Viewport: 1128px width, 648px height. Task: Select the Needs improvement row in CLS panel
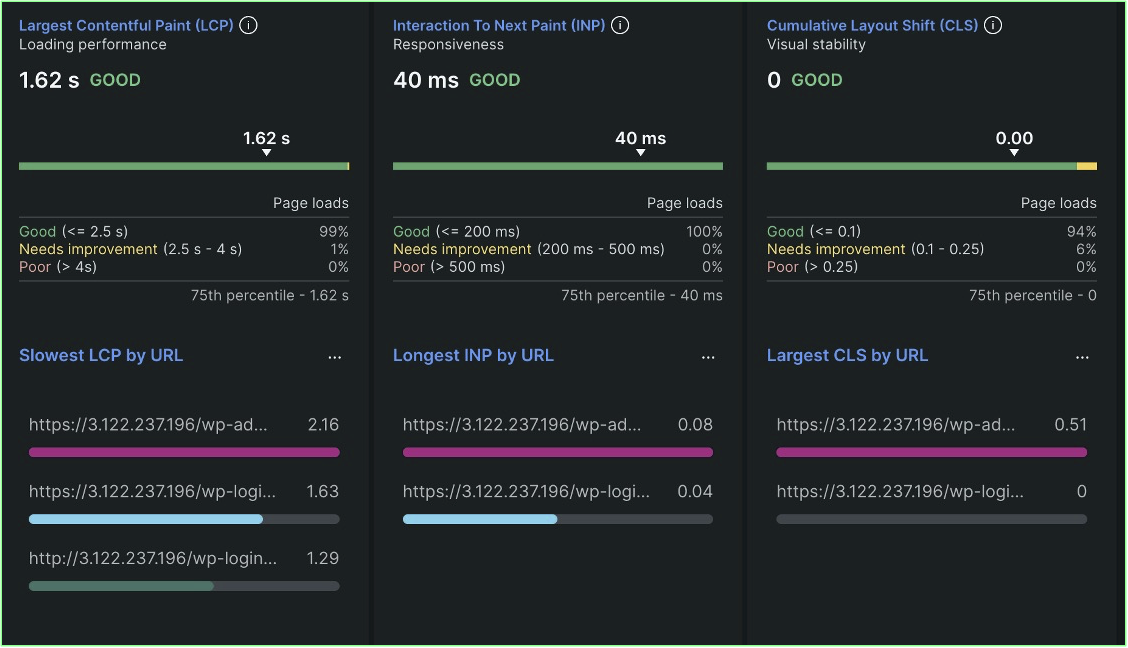[931, 249]
